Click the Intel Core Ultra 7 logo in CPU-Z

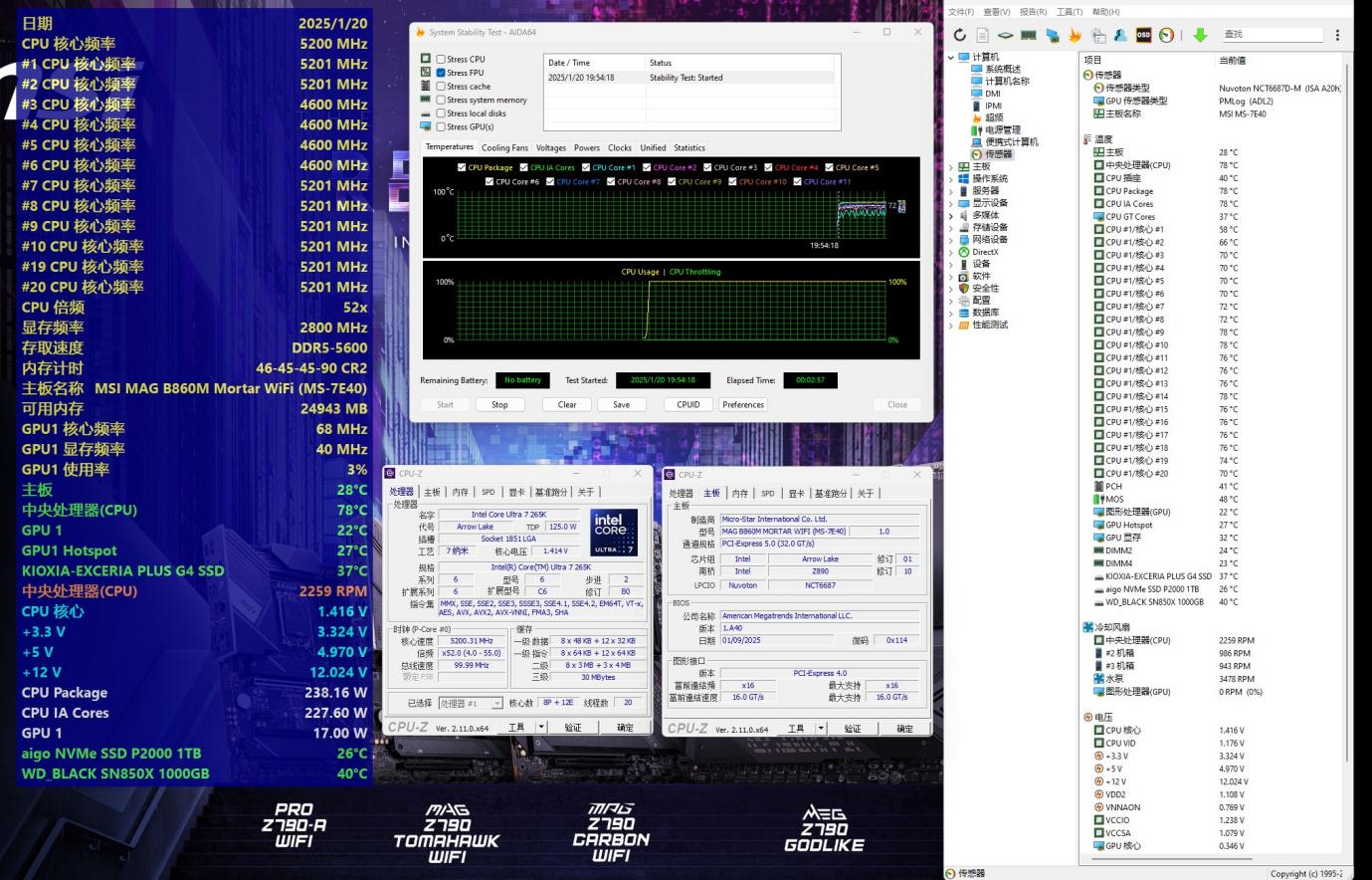click(x=613, y=533)
